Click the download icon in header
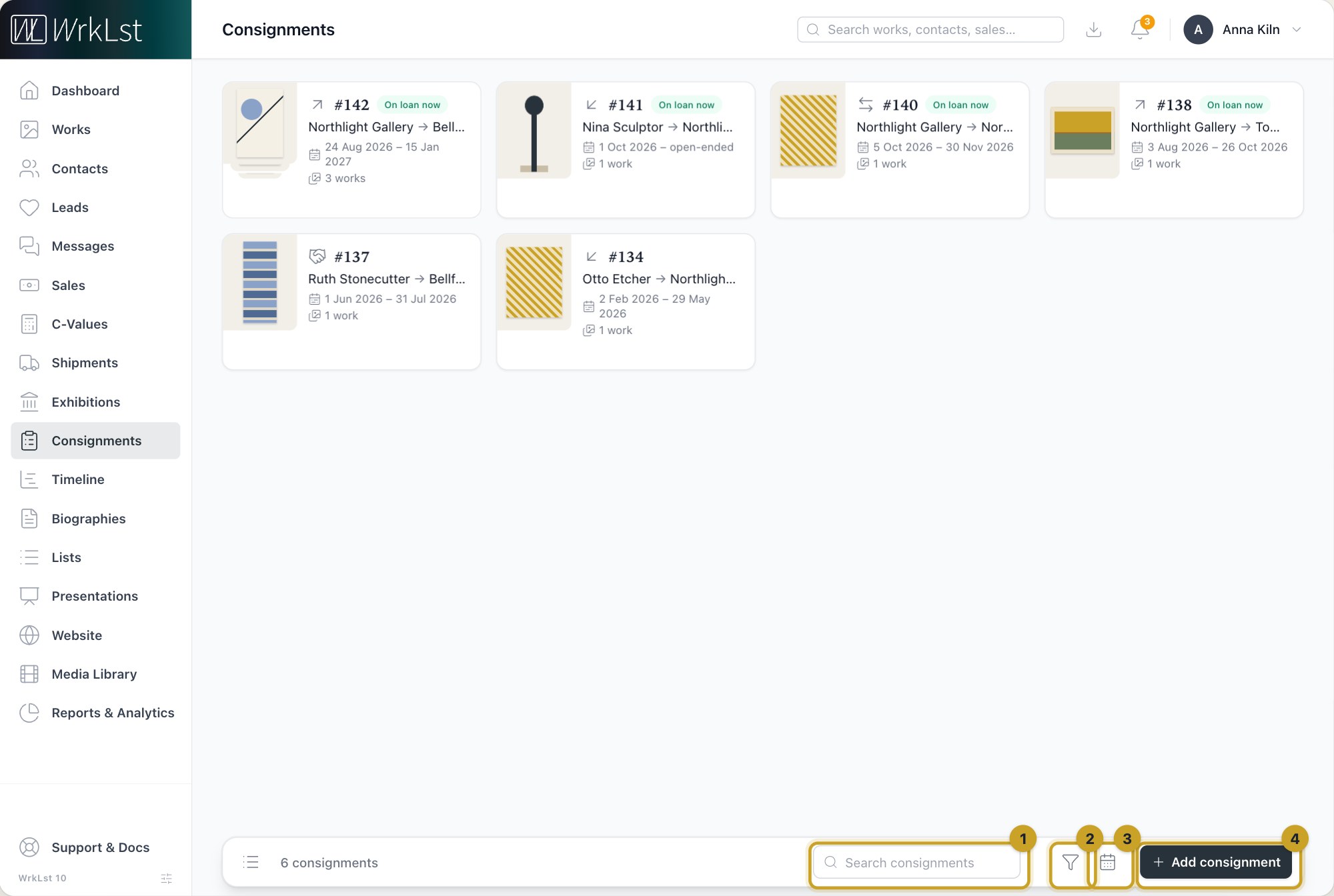Screen dimensions: 1334x896 coord(1094,29)
